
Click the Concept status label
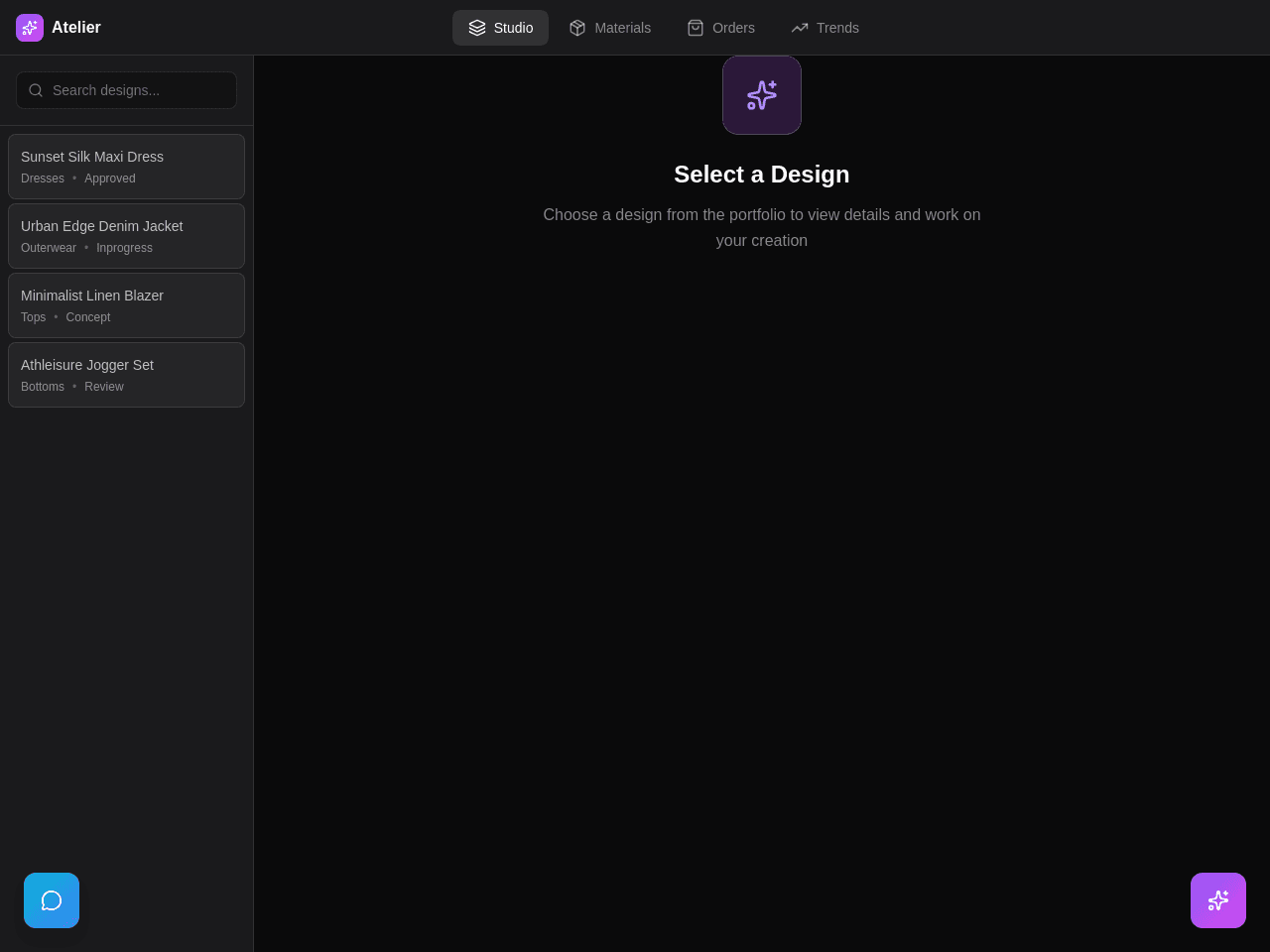point(88,317)
